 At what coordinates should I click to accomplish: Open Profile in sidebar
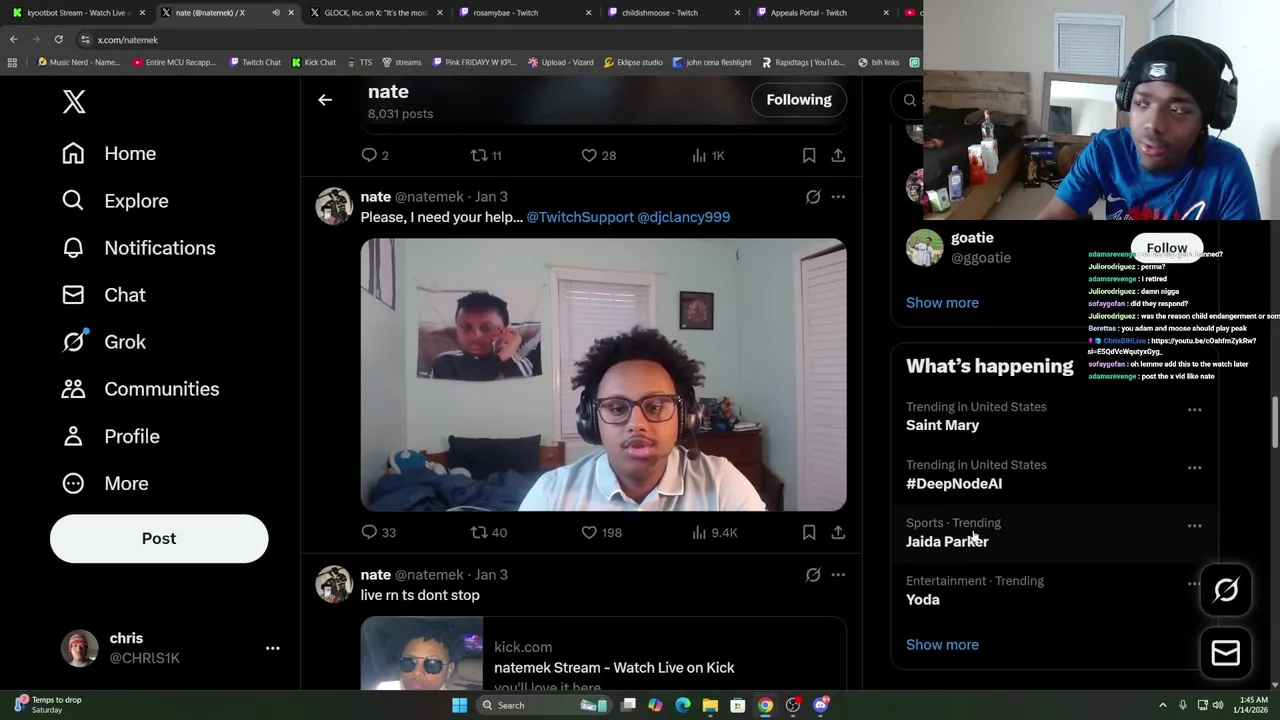coord(110,436)
